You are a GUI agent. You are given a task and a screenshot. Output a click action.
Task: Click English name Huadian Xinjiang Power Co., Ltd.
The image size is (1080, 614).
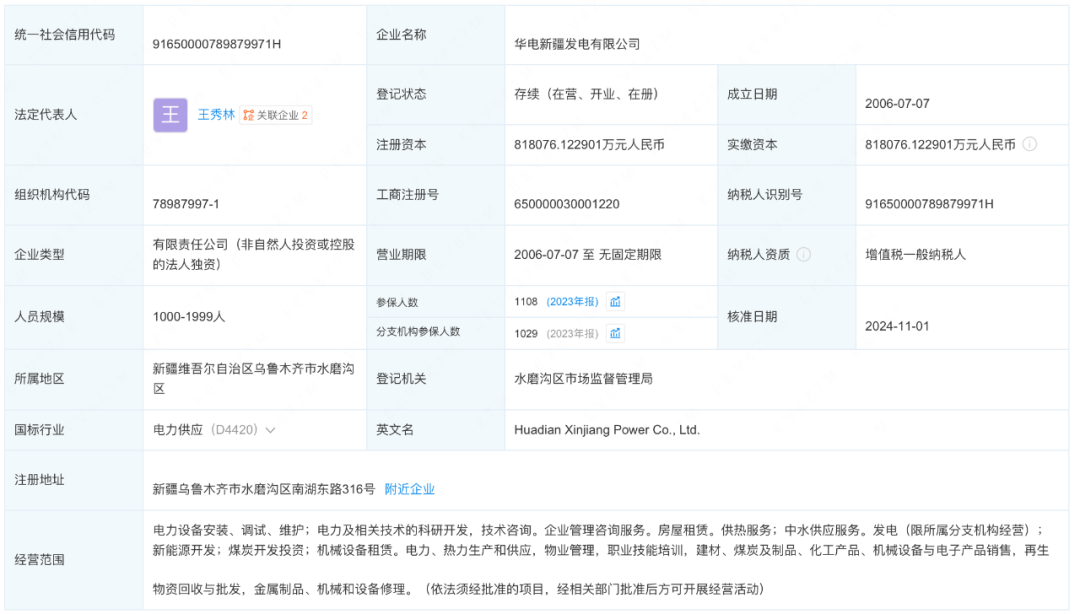point(607,430)
